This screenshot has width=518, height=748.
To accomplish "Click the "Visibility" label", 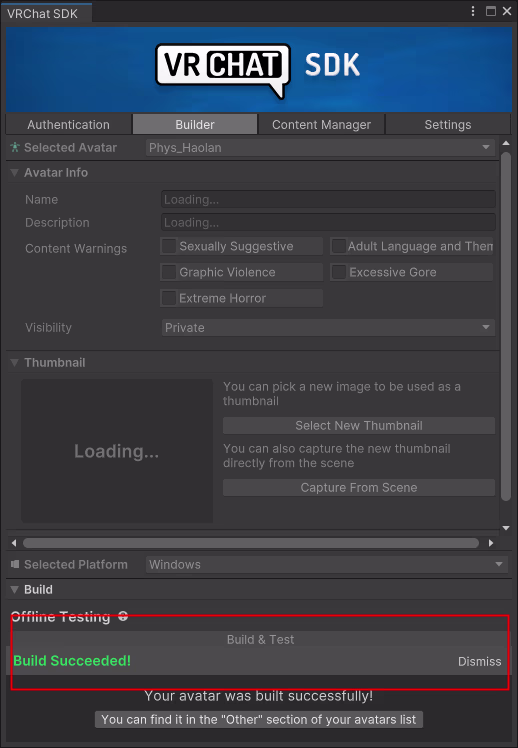I will coord(48,327).
